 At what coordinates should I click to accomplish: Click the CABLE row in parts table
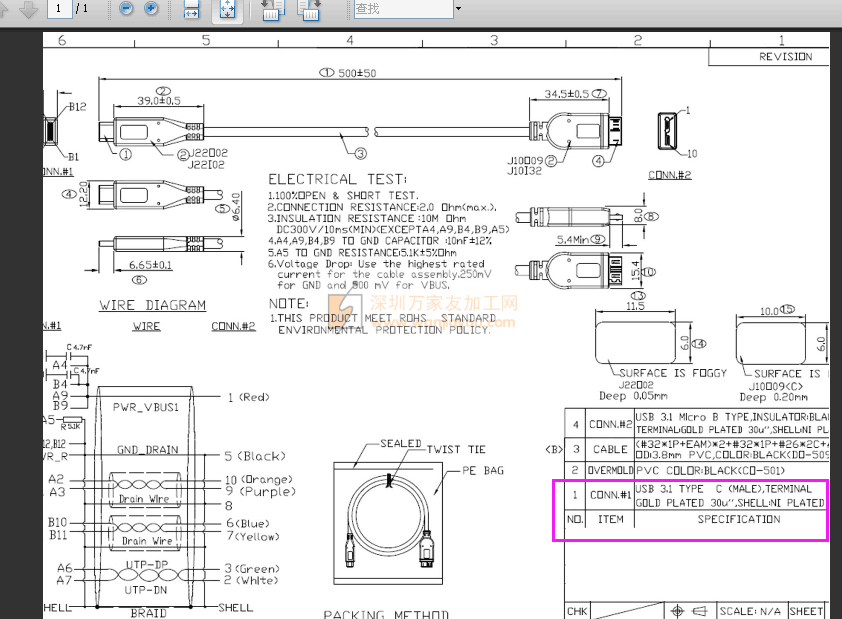coord(610,449)
